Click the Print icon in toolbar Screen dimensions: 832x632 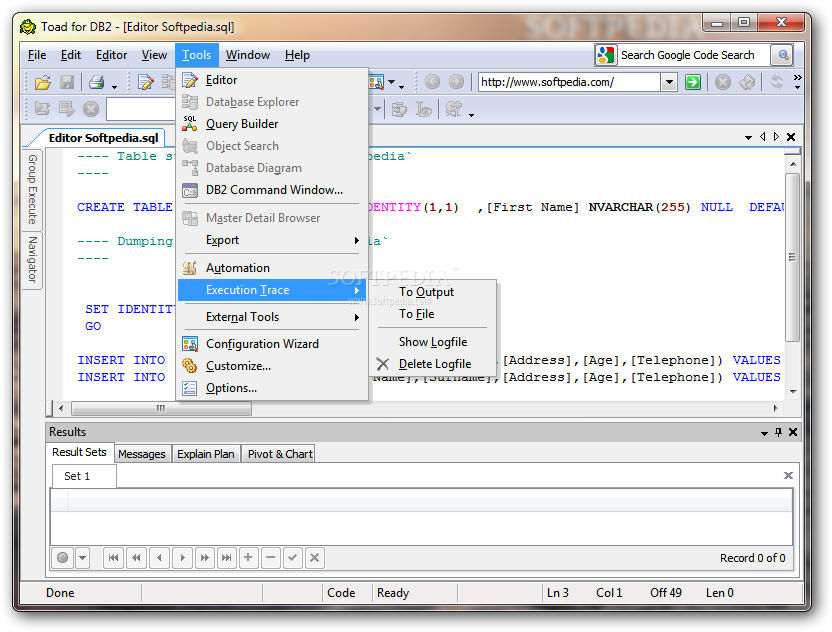[x=97, y=82]
